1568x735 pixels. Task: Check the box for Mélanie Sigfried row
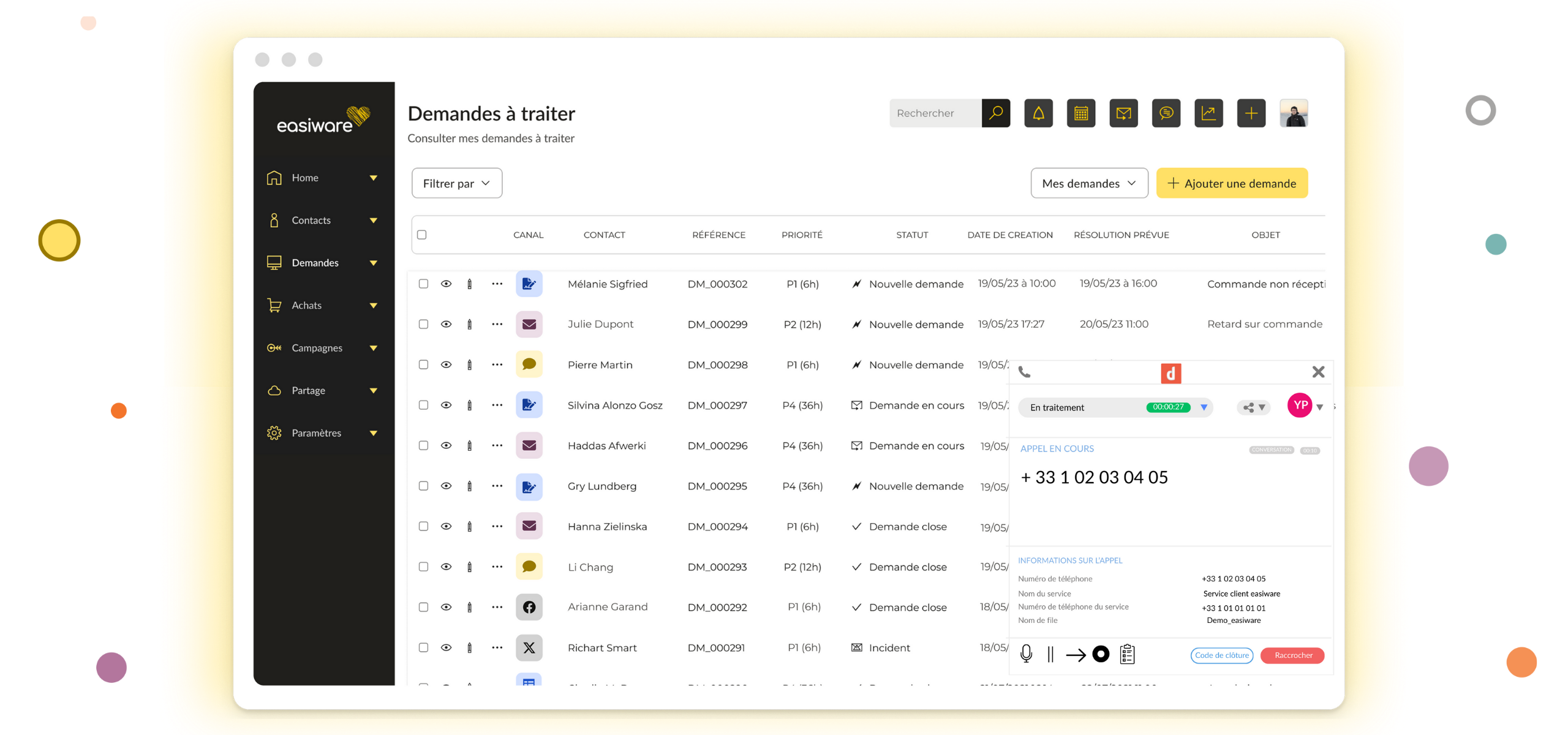coord(423,284)
